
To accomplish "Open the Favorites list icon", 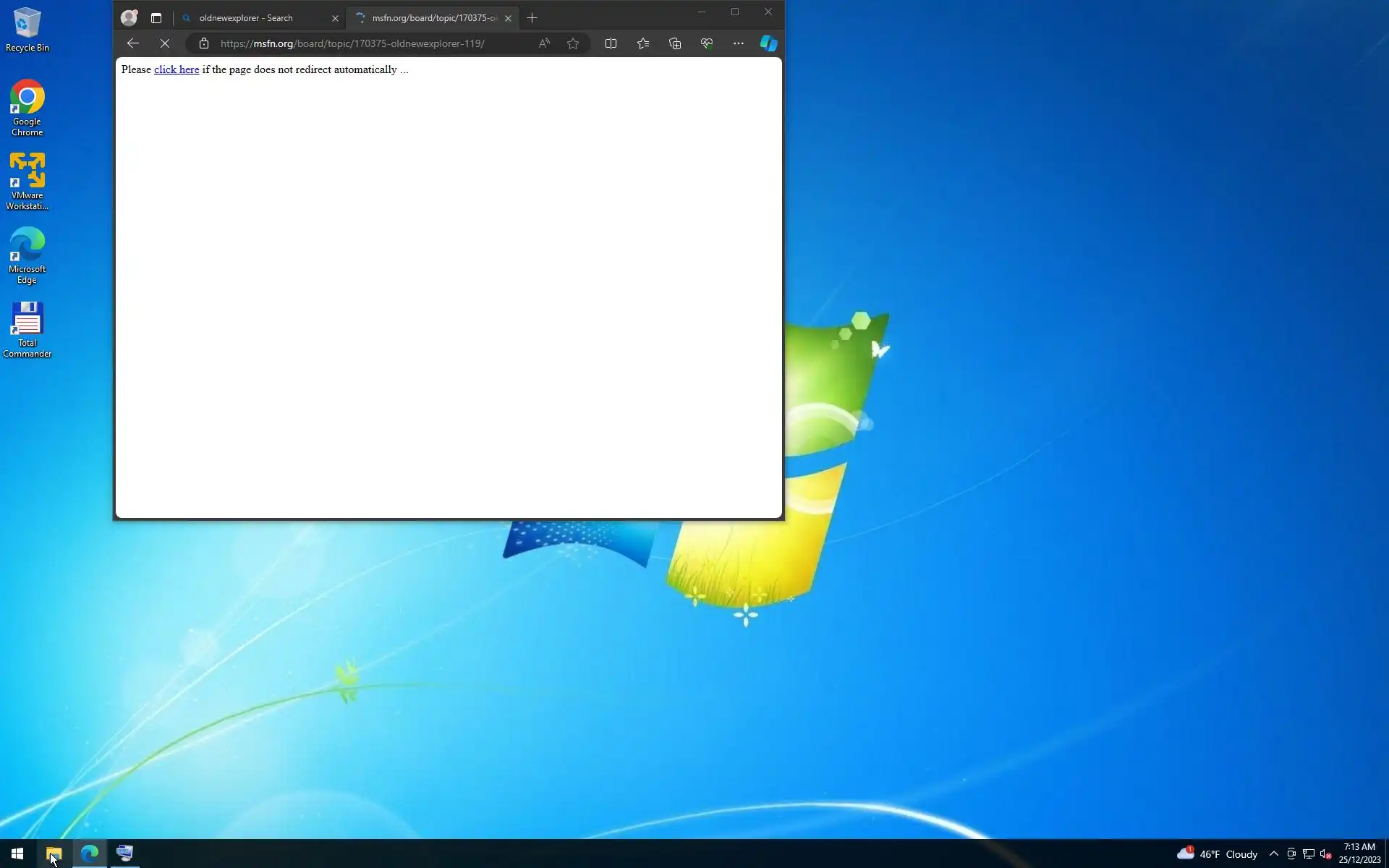I will 643,43.
